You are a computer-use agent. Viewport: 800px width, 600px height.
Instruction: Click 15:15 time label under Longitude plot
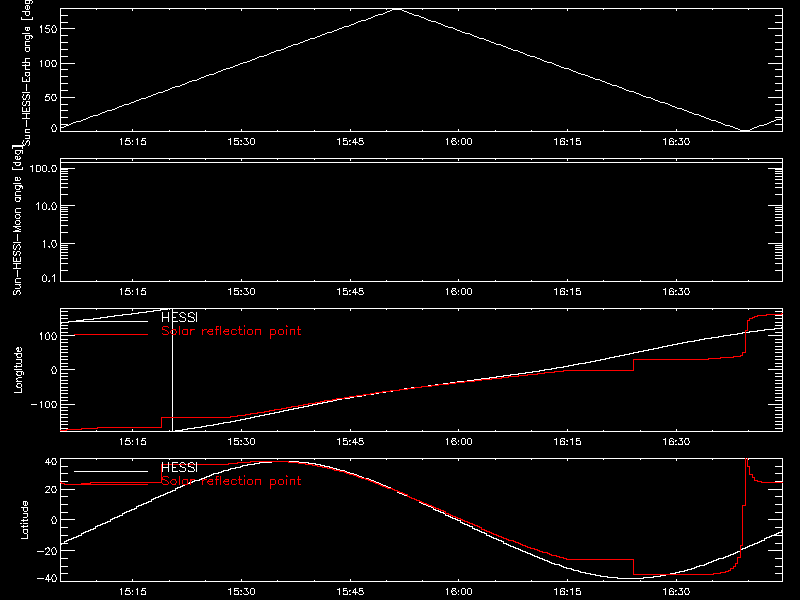(133, 442)
